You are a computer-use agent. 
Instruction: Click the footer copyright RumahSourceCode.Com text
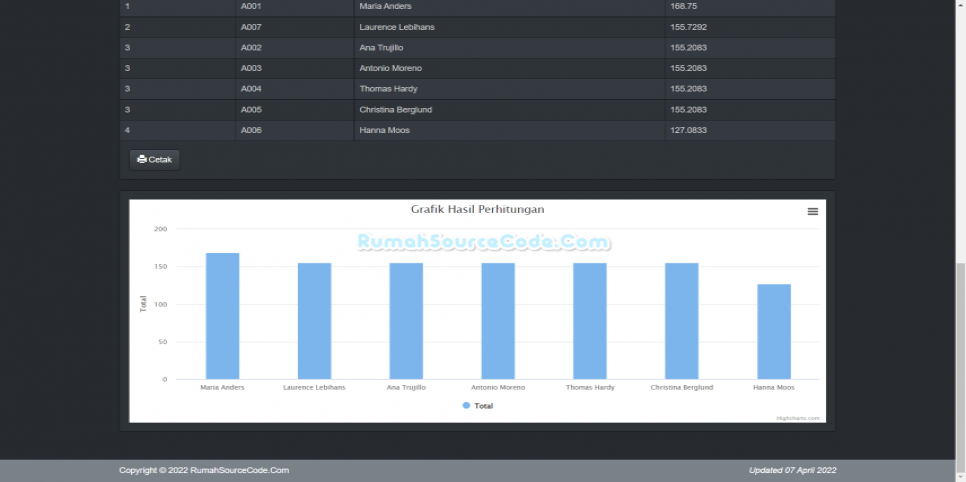click(x=204, y=470)
